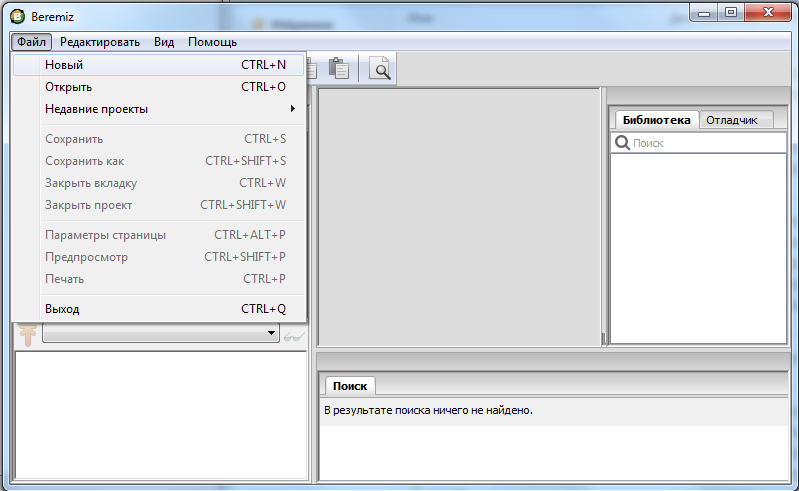Click the Paste clipboard toolbar icon
799x491 pixels.
tap(339, 69)
